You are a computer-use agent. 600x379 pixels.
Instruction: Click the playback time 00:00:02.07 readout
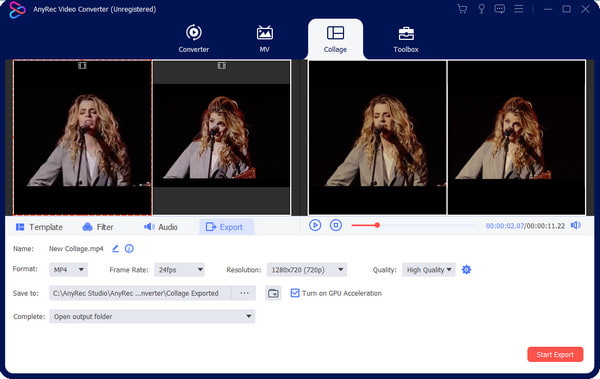point(504,226)
